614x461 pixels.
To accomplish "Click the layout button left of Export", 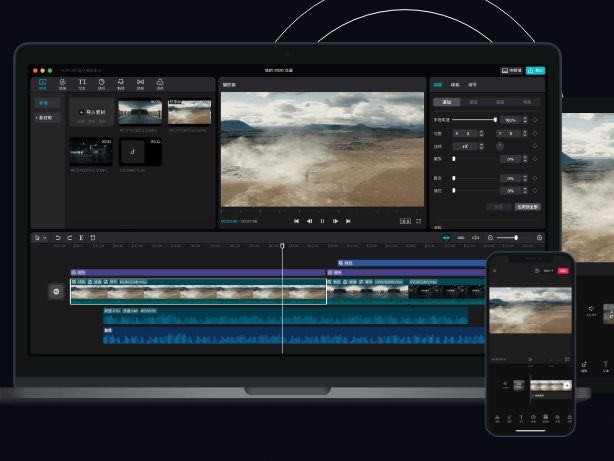I will [x=511, y=71].
